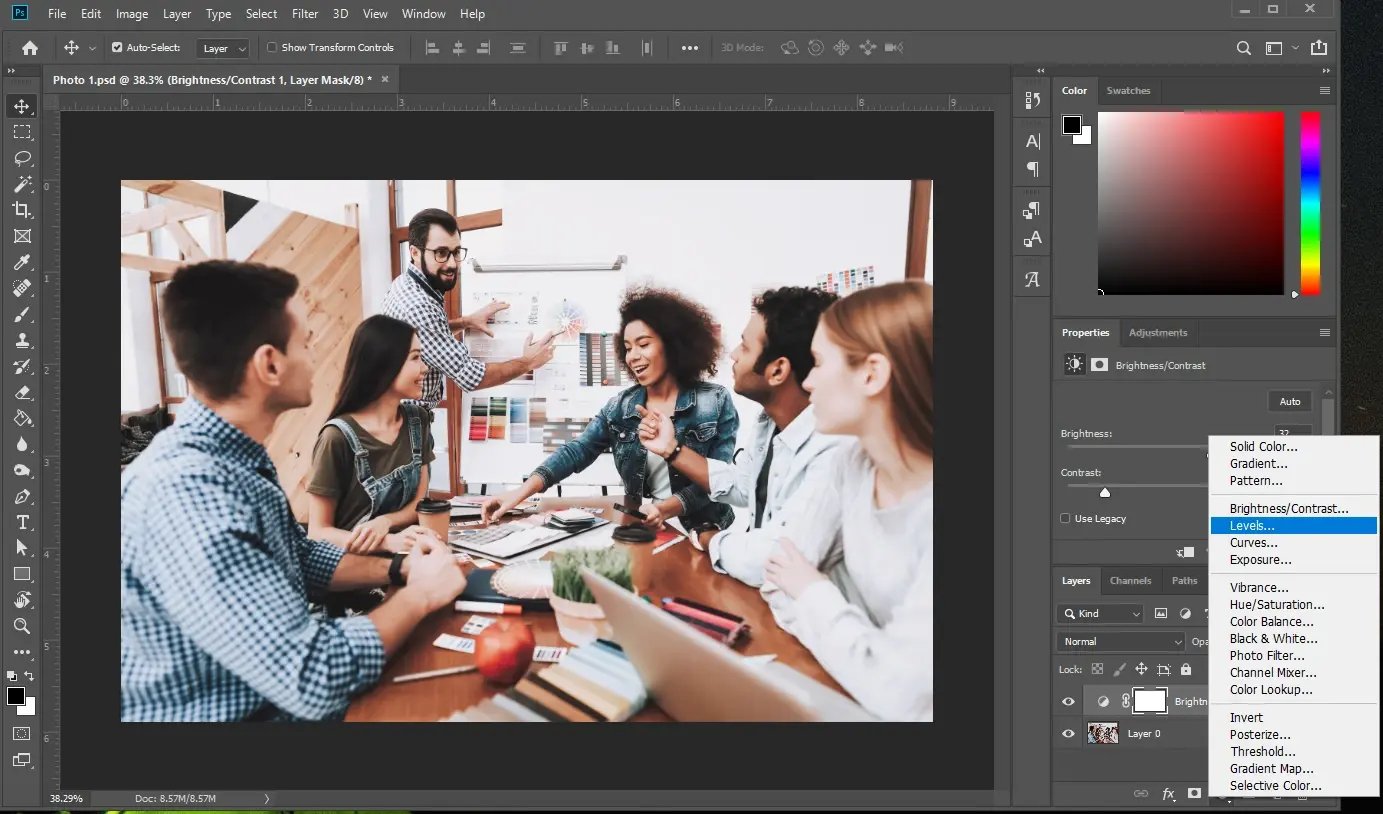
Task: Hide Layer 0 using eye icon
Action: coord(1068,733)
